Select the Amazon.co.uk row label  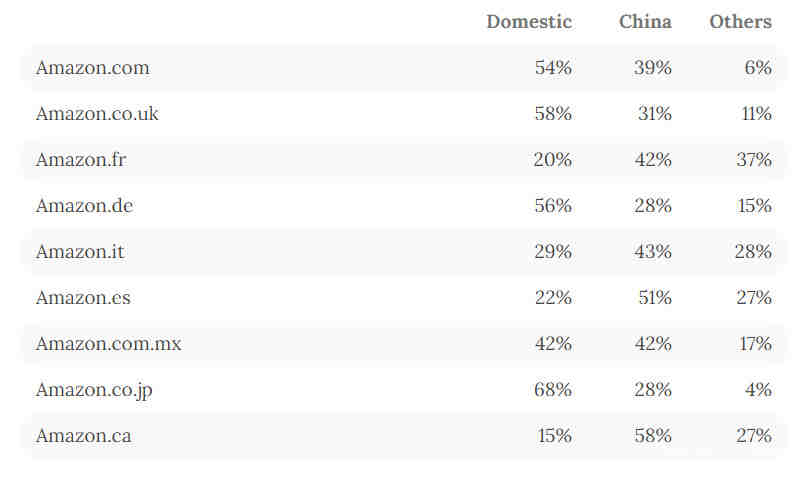point(97,114)
